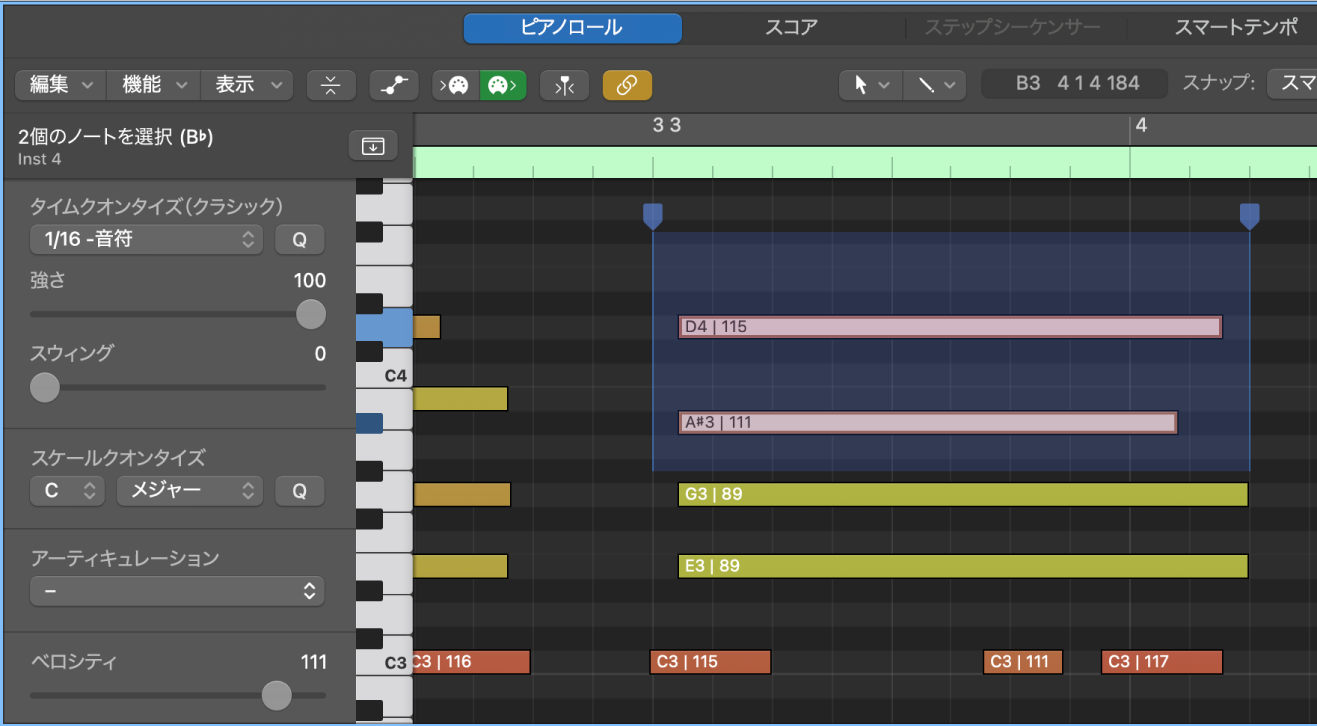Click the left cycle locator marker
Image resolution: width=1317 pixels, height=726 pixels.
point(652,215)
